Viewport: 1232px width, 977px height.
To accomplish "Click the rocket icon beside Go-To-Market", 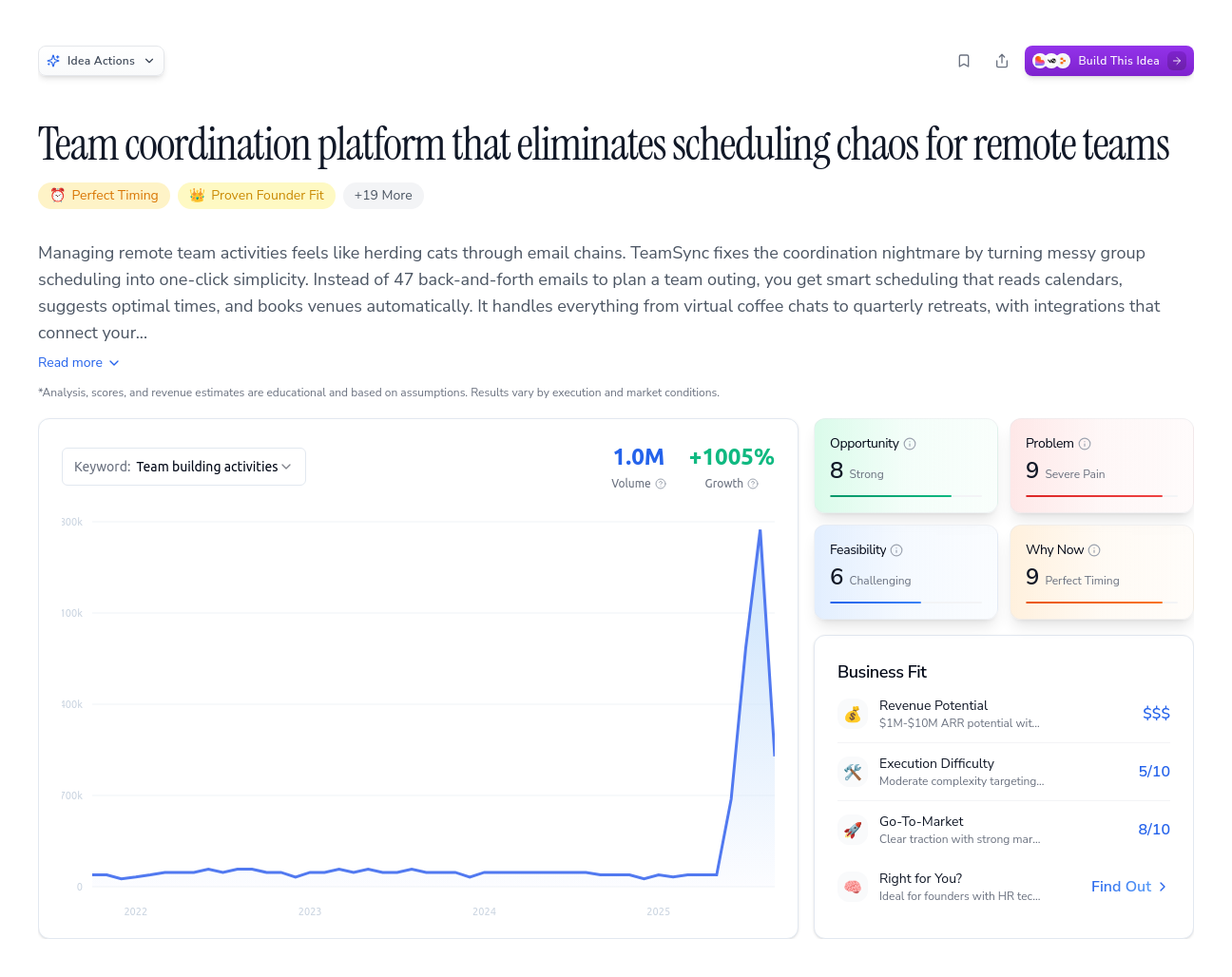I will click(853, 830).
